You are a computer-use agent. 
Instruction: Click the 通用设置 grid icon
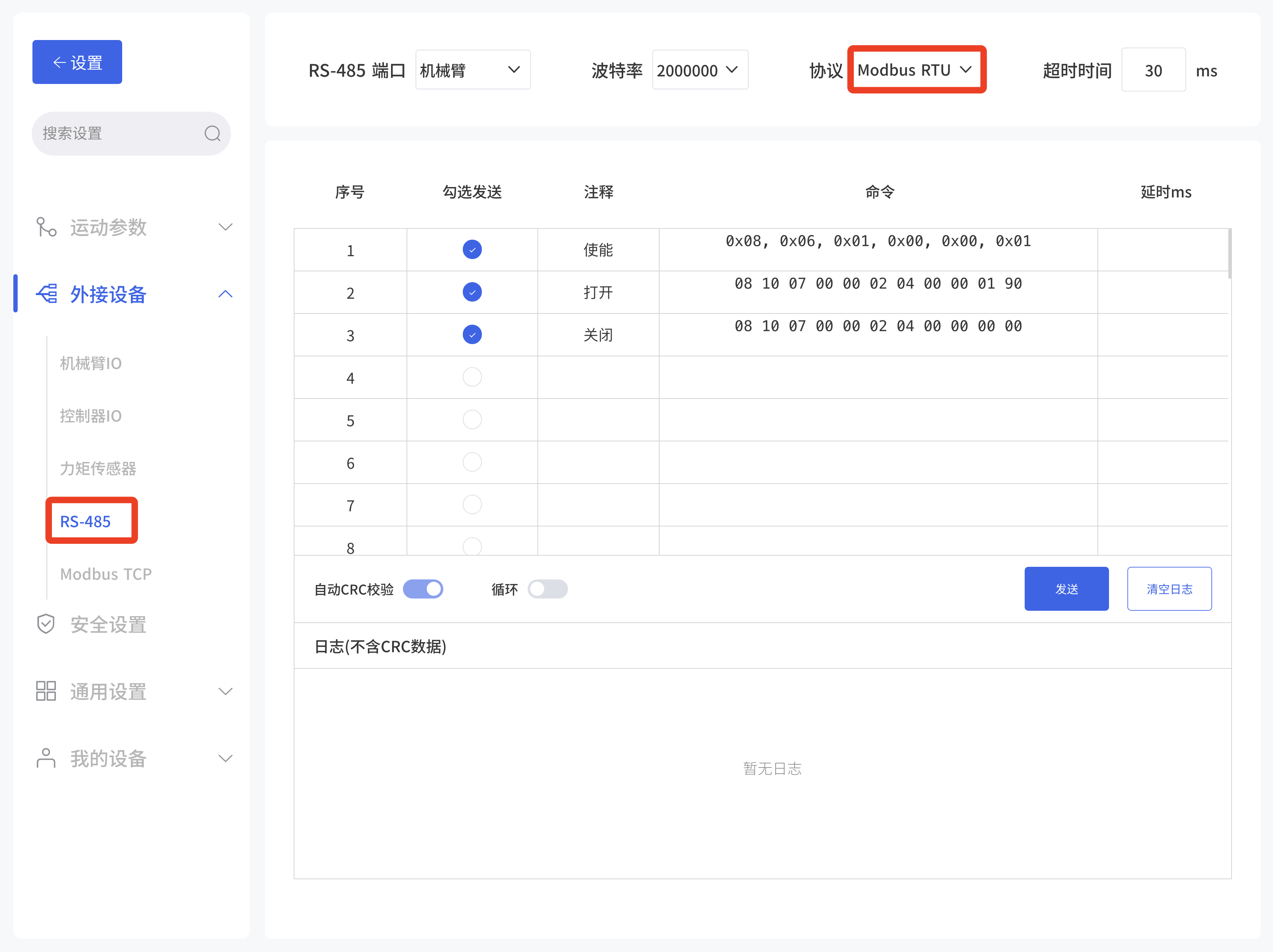(x=45, y=691)
